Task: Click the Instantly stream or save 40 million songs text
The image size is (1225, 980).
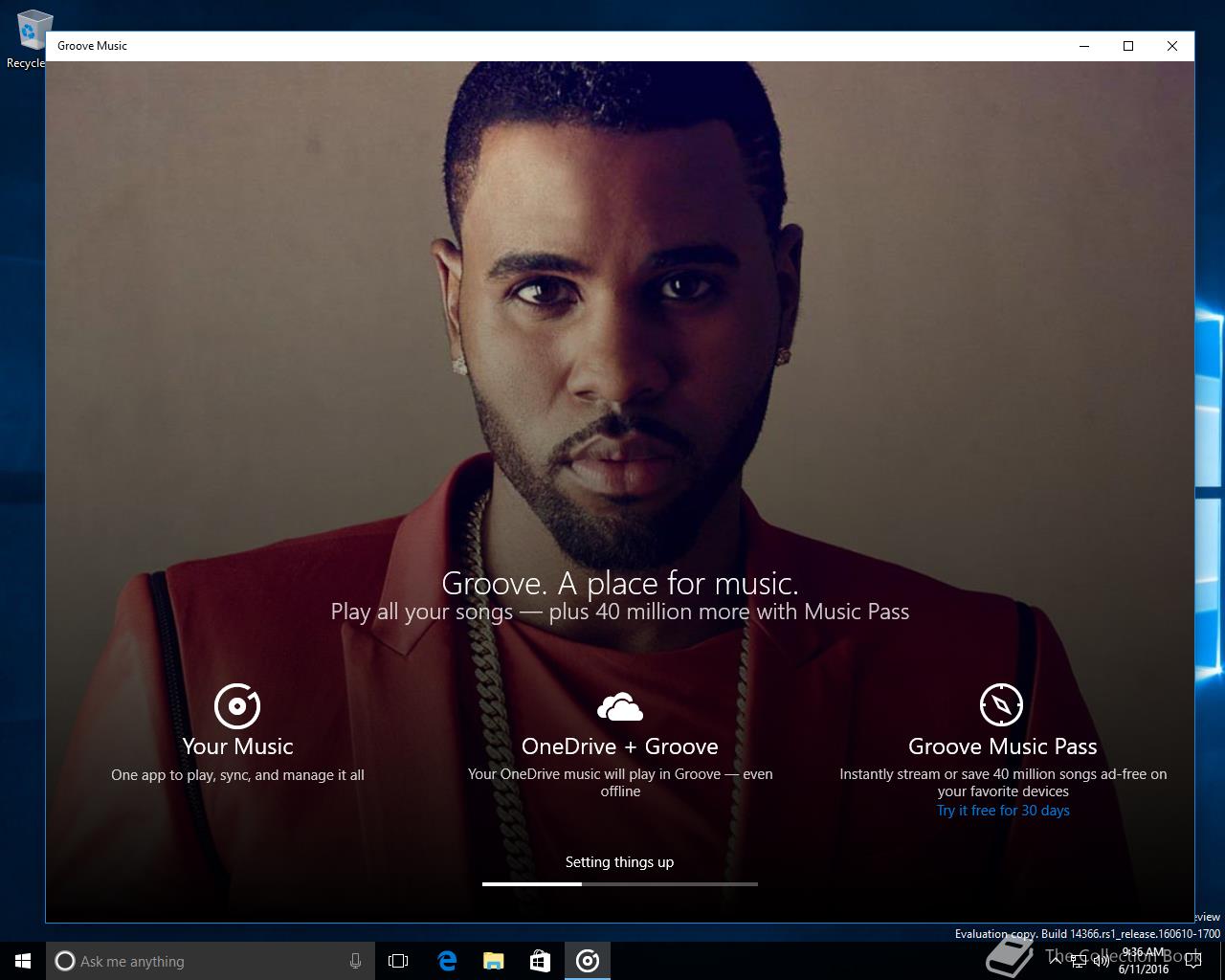Action: click(x=1003, y=783)
